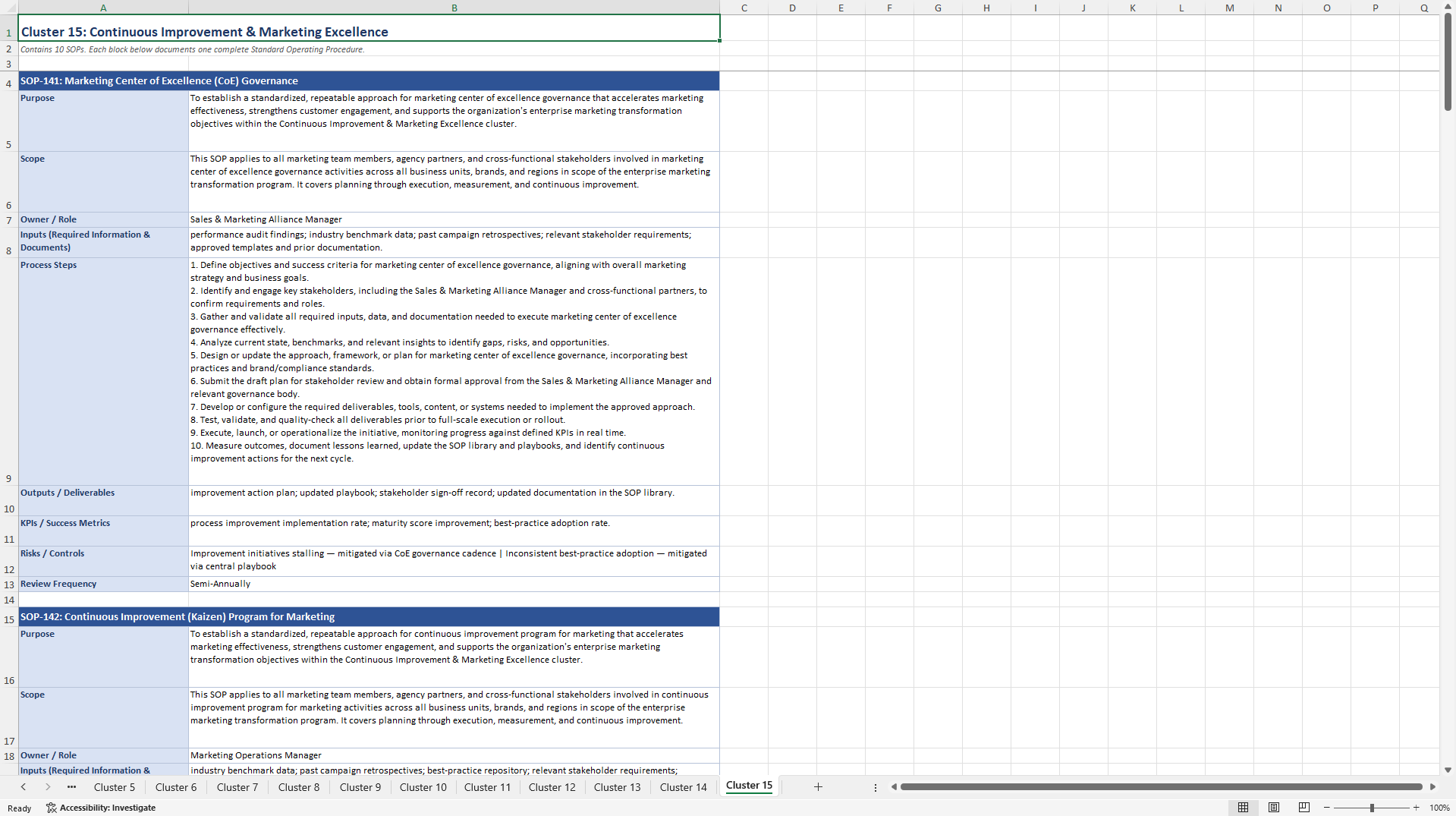Select column A header
Viewport: 1456px width, 816px height.
(x=103, y=8)
